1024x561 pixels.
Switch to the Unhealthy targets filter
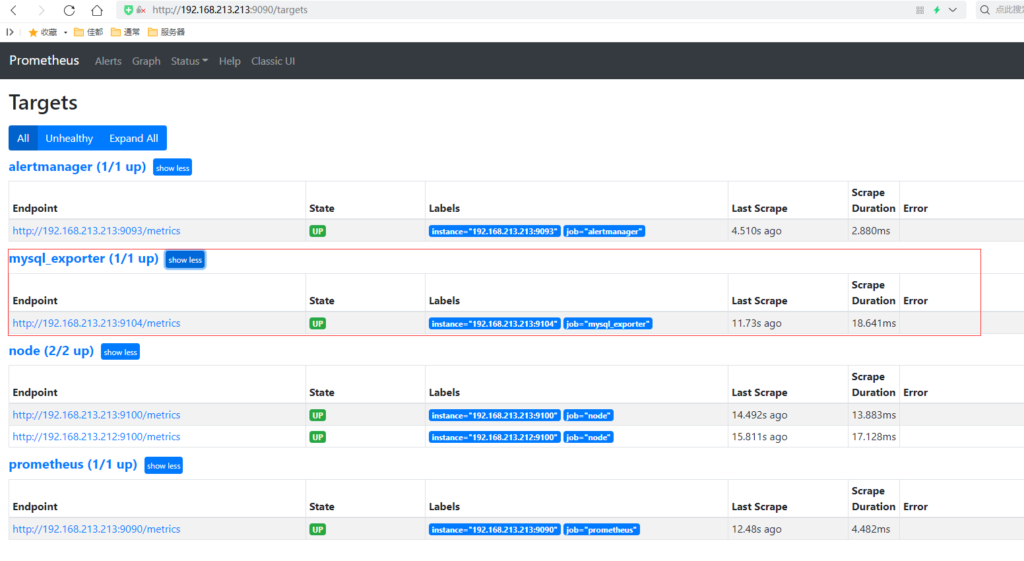point(69,138)
